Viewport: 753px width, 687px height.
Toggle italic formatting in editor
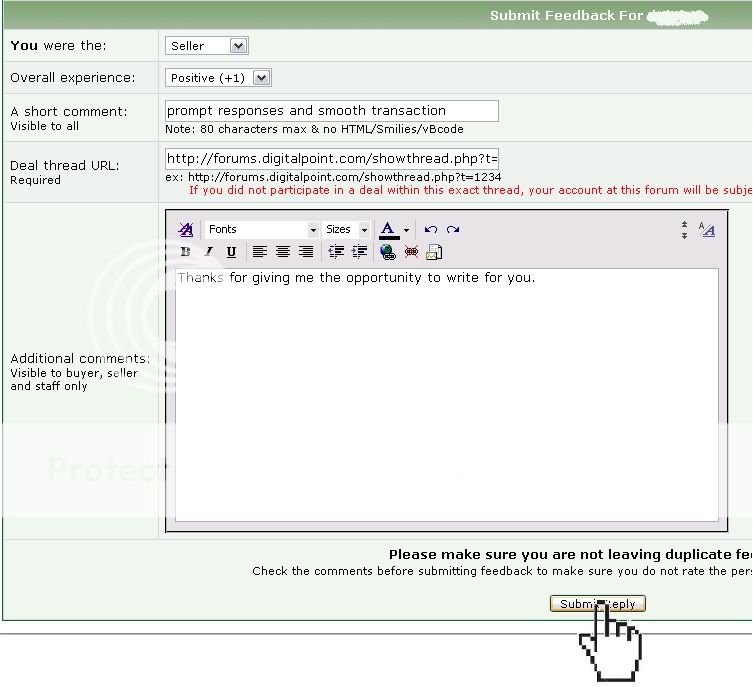[208, 252]
